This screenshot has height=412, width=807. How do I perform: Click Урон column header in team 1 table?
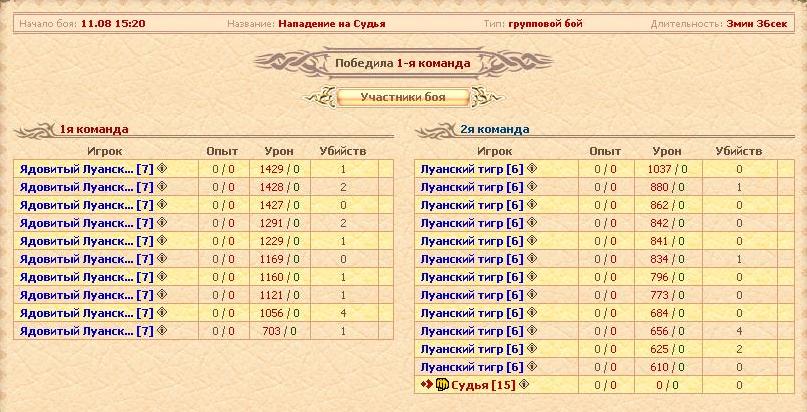[279, 151]
